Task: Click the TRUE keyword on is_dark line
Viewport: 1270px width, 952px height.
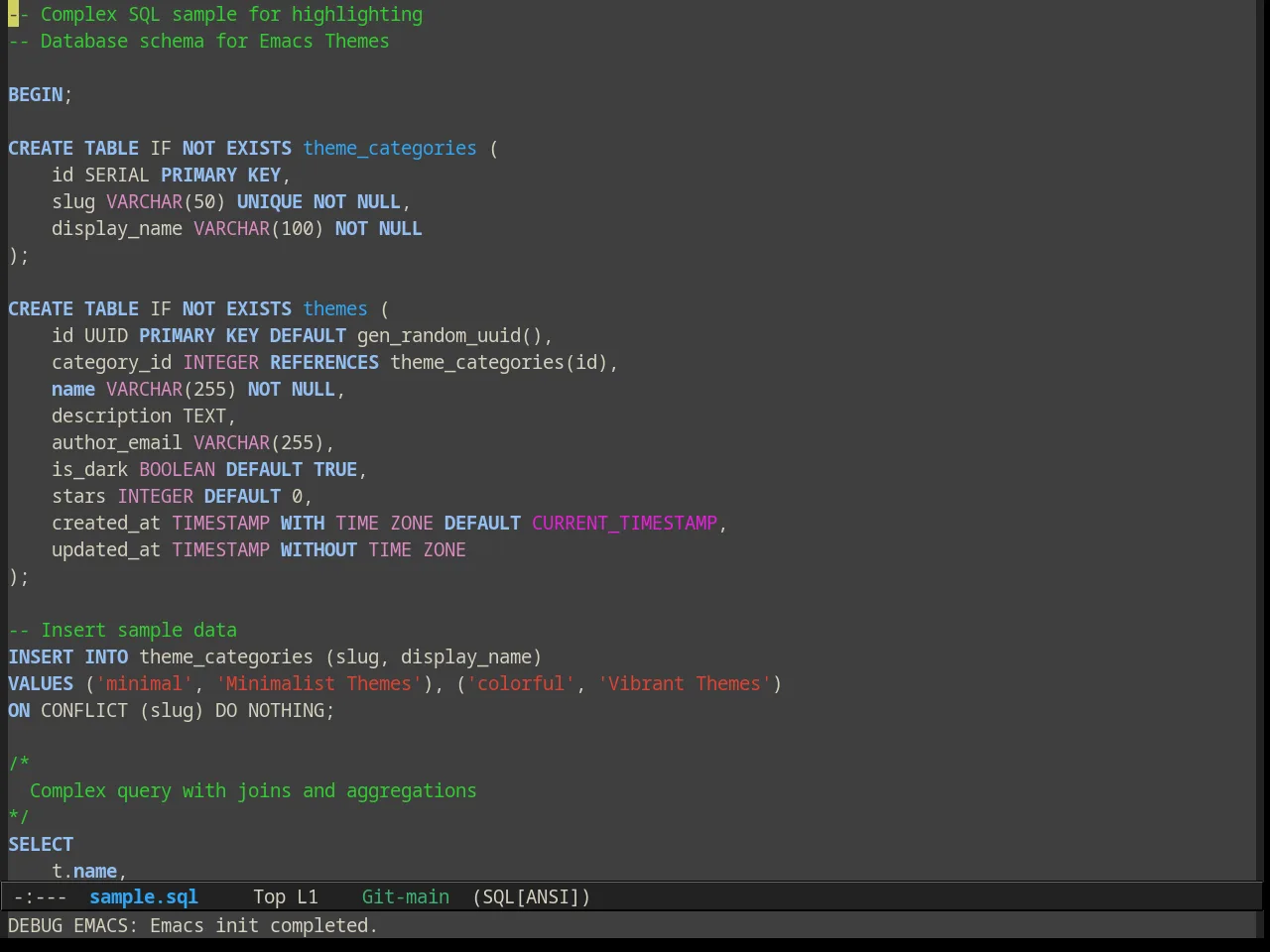Action: (x=335, y=469)
